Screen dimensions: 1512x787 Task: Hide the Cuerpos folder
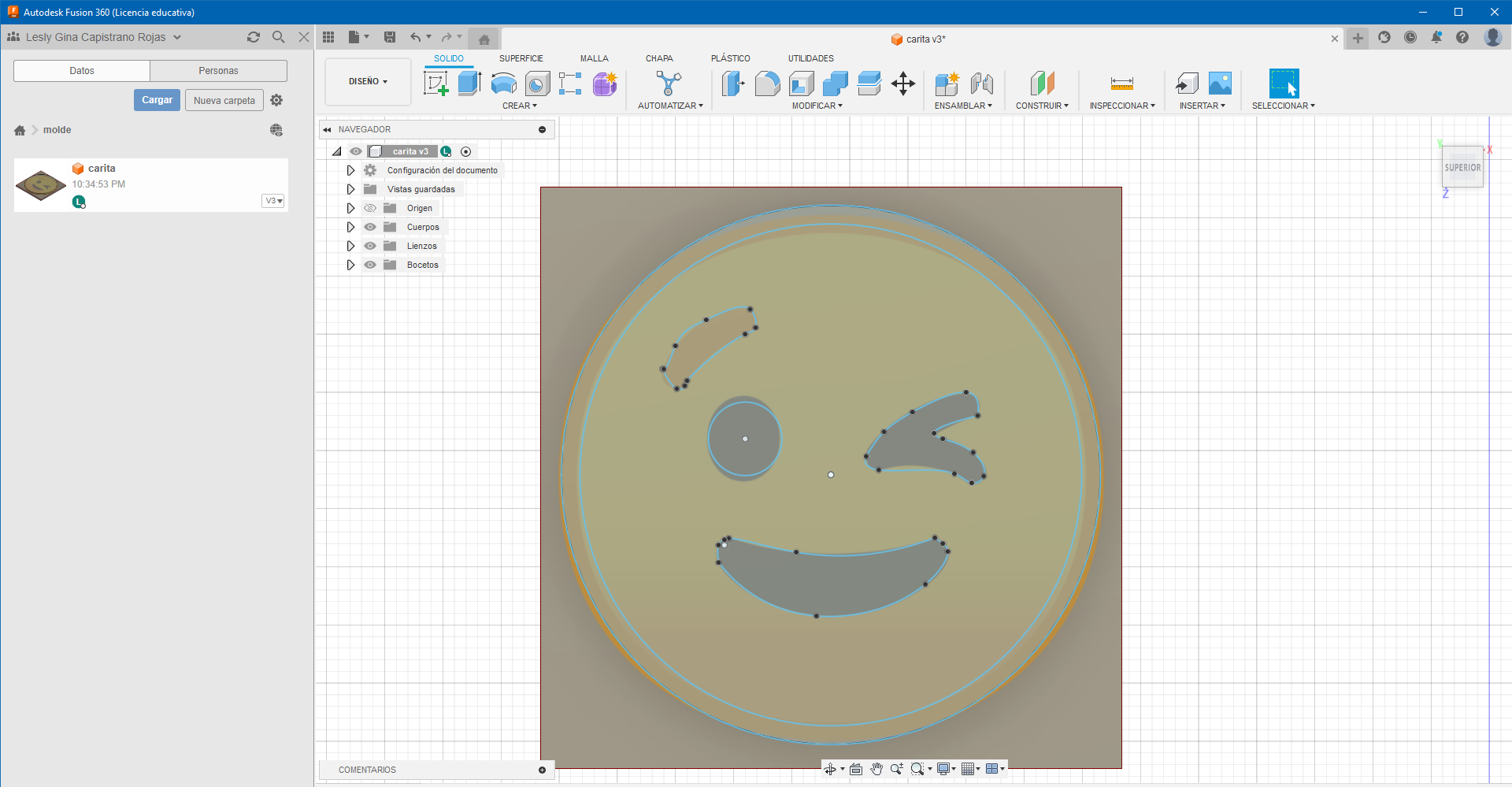click(x=370, y=227)
